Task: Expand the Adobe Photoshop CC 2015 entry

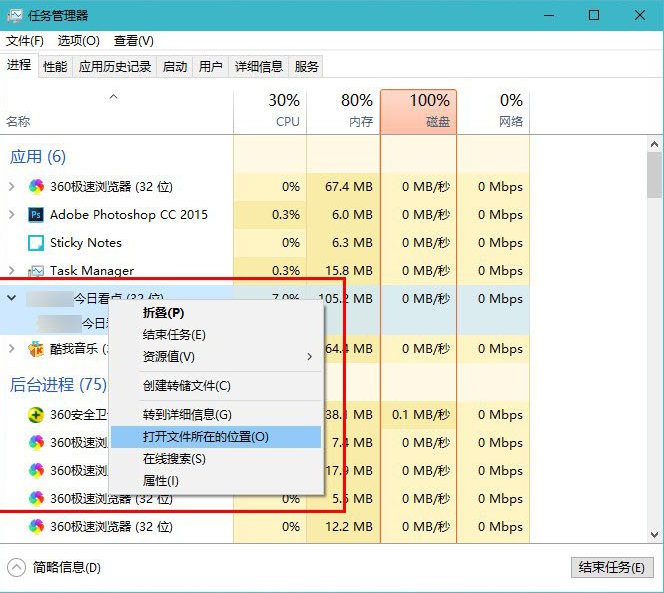Action: pos(12,215)
